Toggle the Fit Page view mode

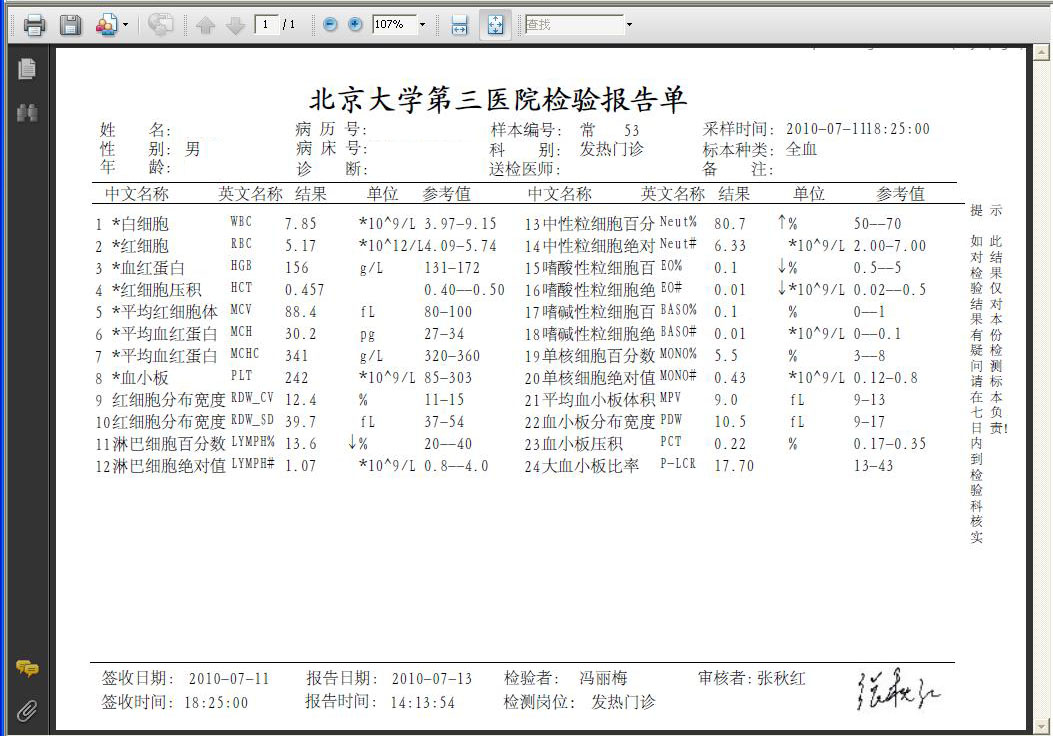pos(495,24)
